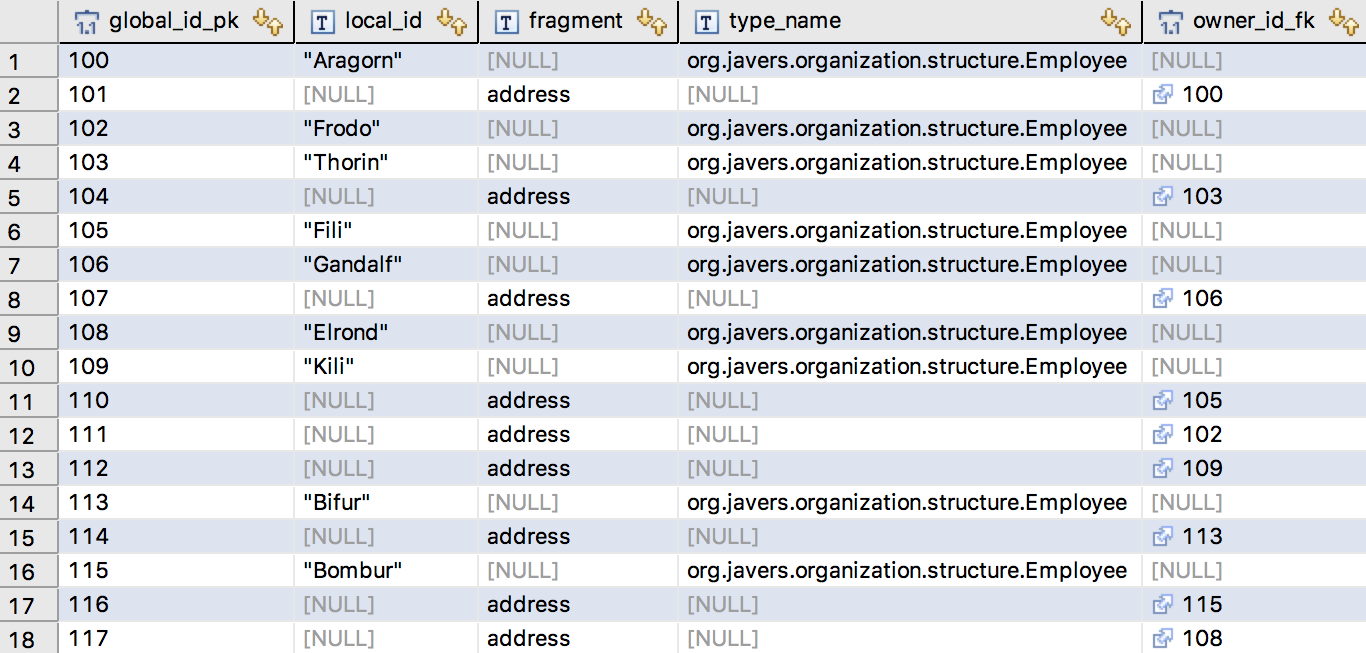Click the local_id text type icon
Viewport: 1366px width, 653px height.
(323, 21)
